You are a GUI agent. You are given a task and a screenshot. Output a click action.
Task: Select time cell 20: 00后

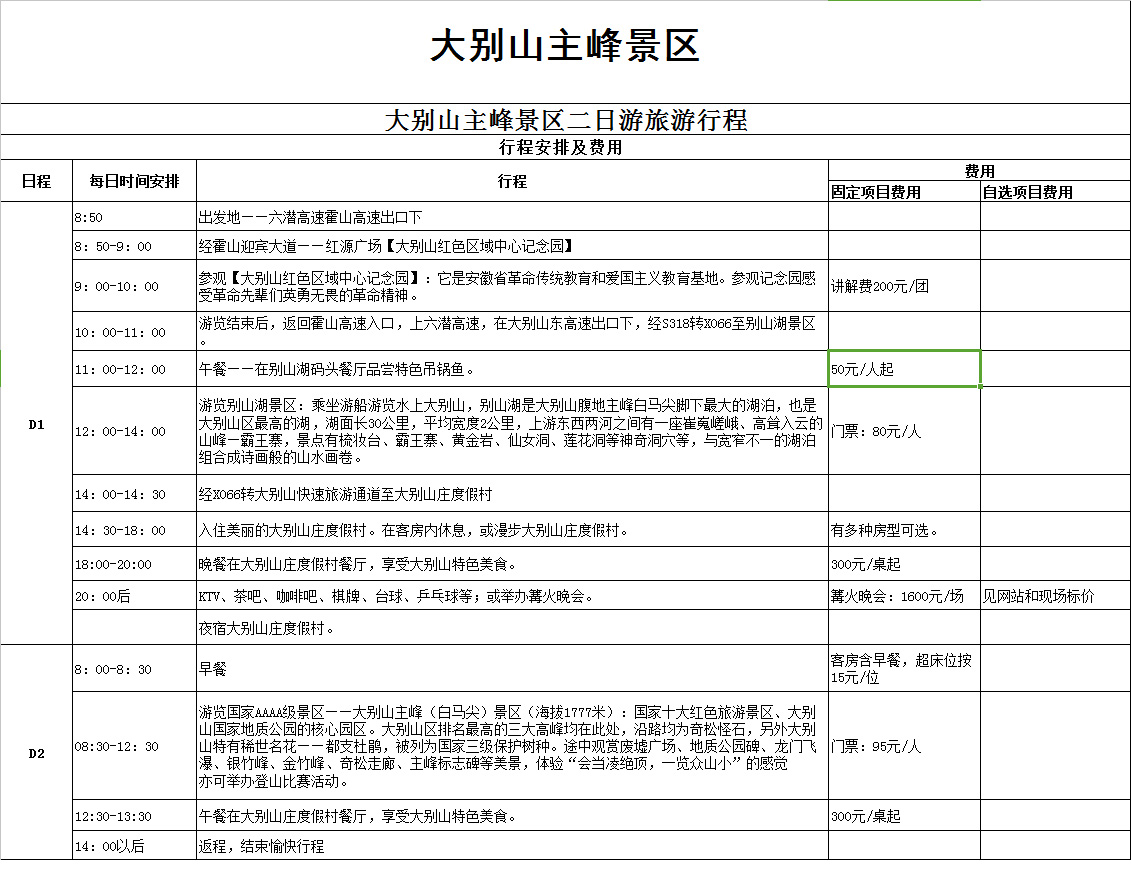134,596
